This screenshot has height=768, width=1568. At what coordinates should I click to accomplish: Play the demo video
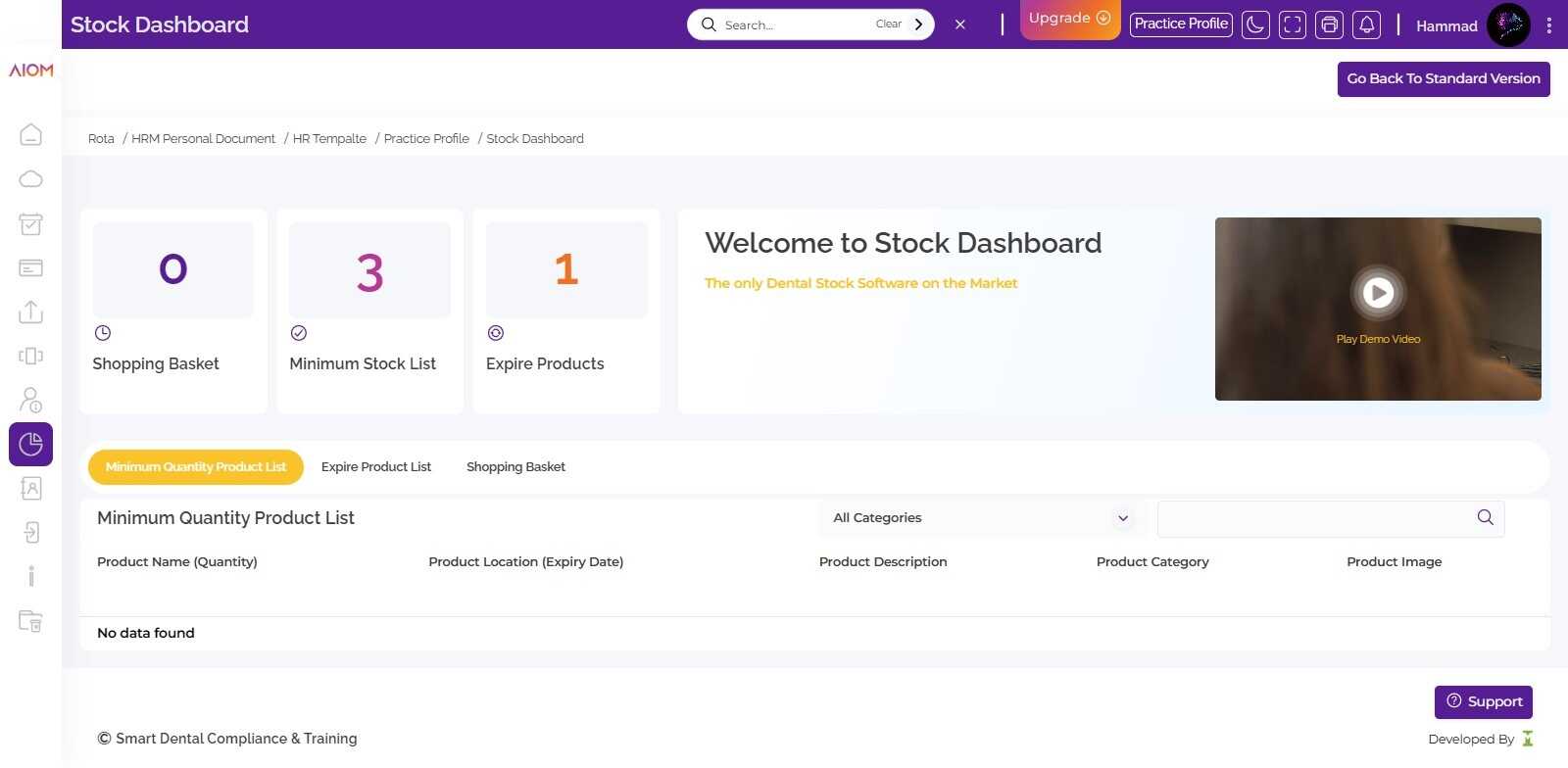click(x=1378, y=293)
